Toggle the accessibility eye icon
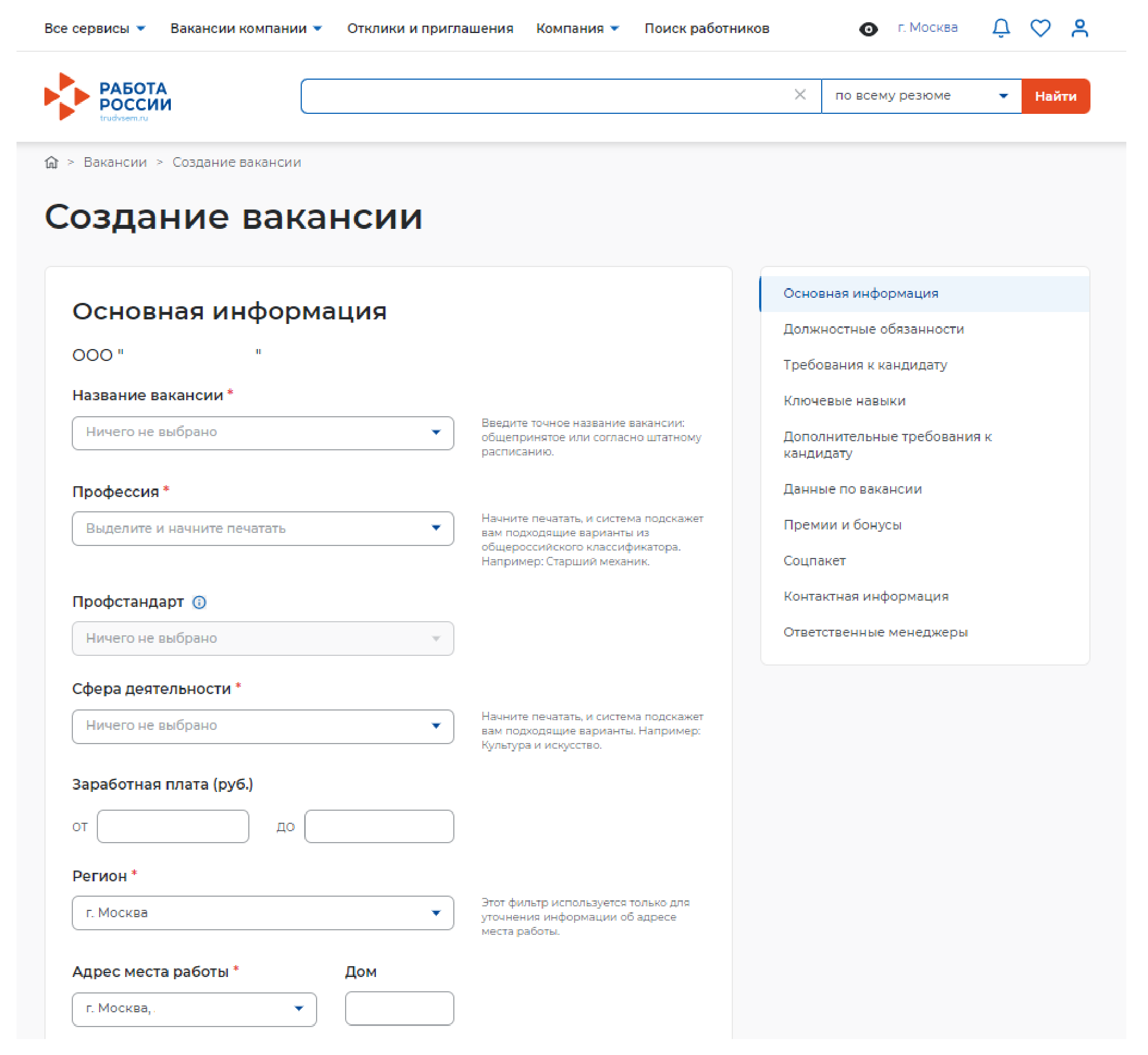The image size is (1148, 1055). (x=869, y=29)
